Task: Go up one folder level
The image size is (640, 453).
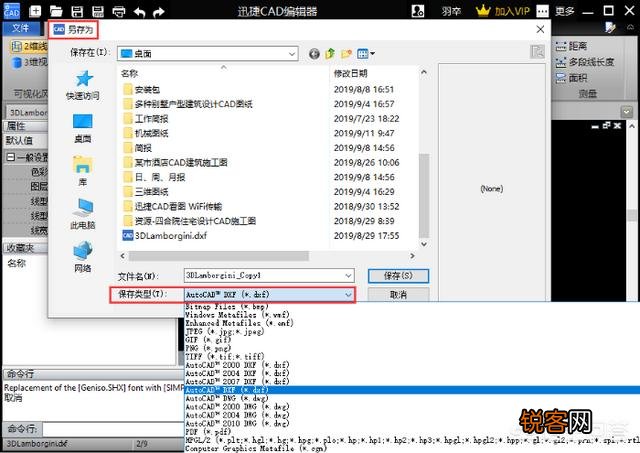Action: 330,53
